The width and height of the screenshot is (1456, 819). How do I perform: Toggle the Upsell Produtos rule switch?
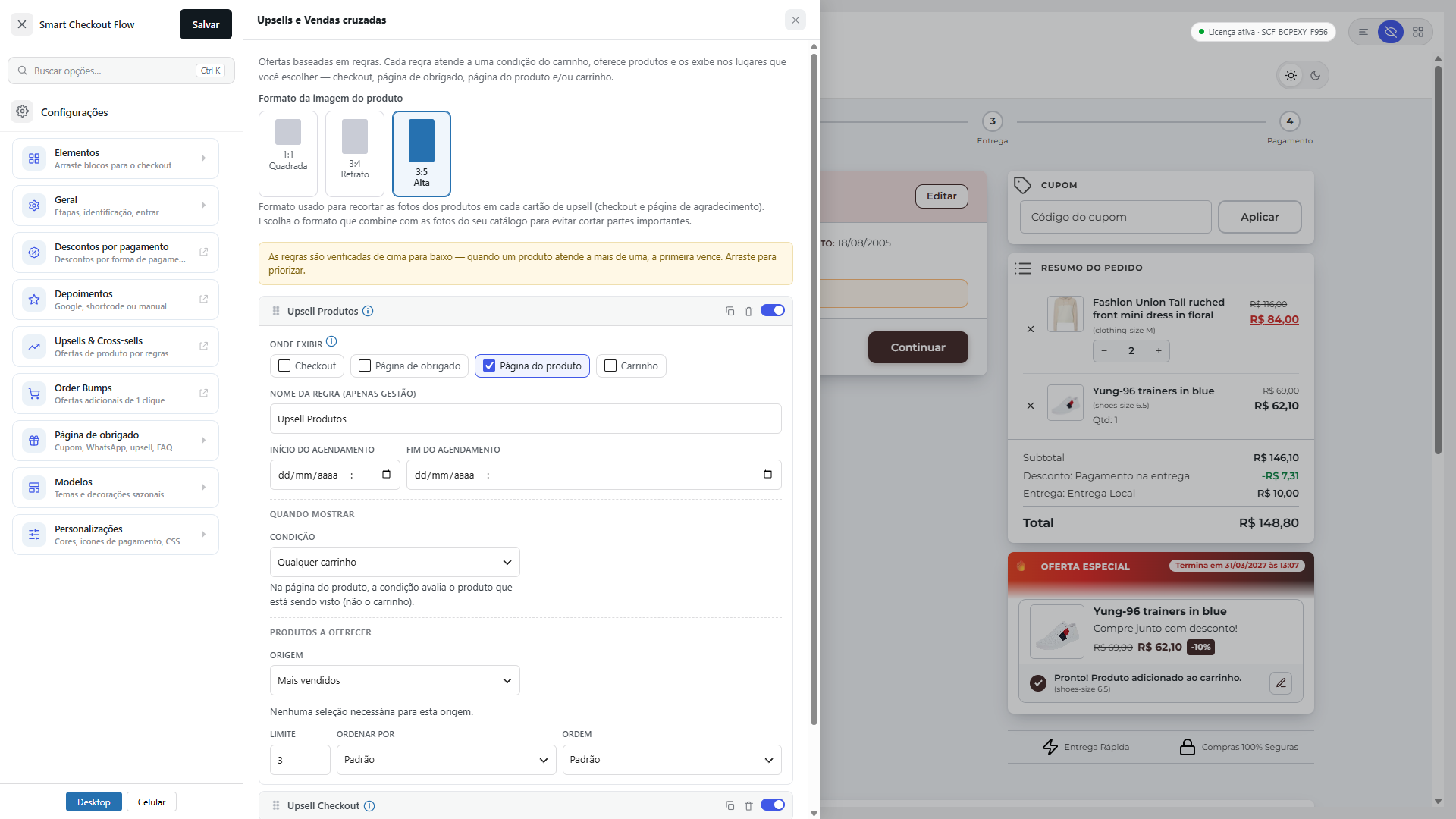(x=773, y=310)
